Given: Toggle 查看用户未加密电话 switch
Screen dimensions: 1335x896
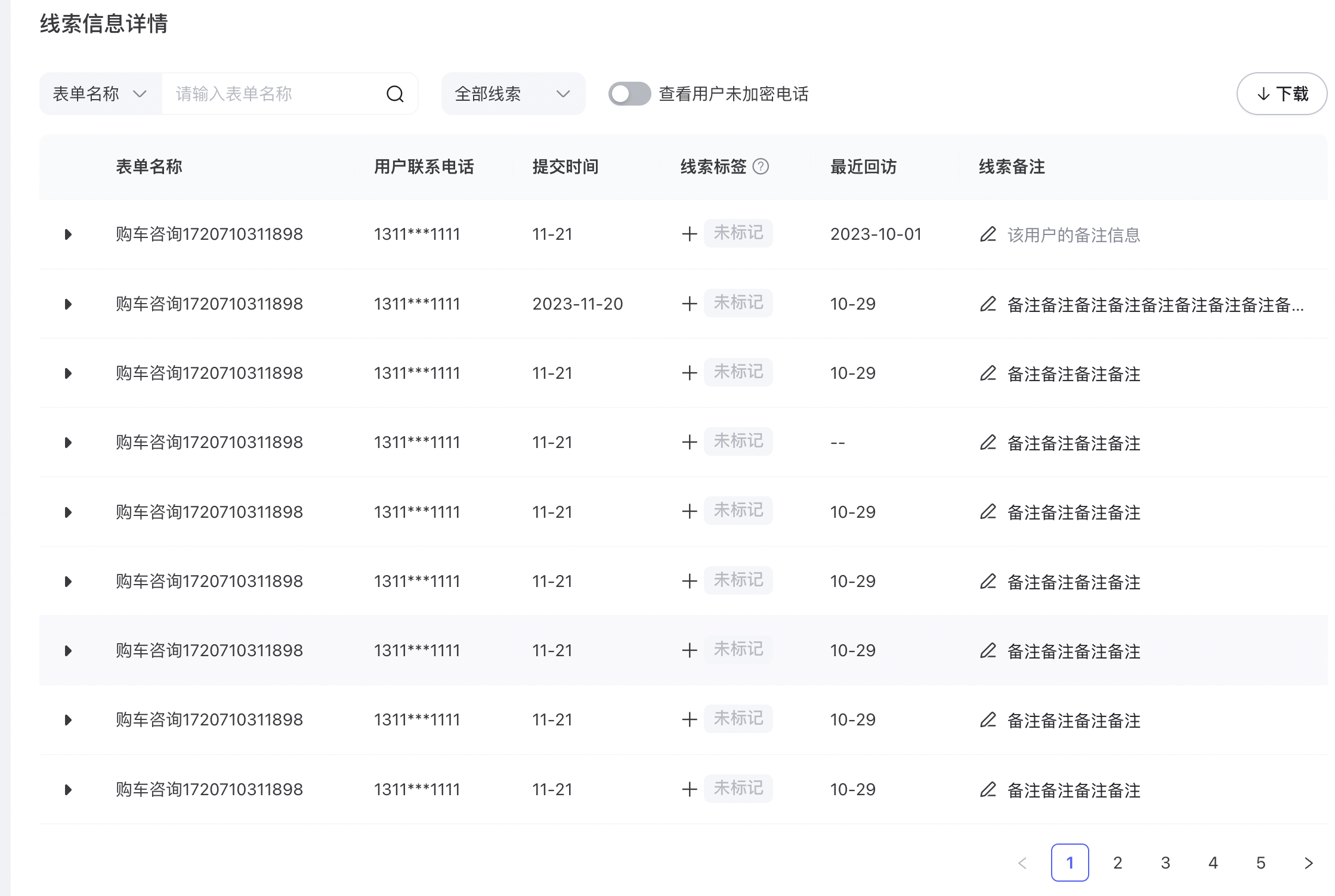Looking at the screenshot, I should pyautogui.click(x=629, y=94).
